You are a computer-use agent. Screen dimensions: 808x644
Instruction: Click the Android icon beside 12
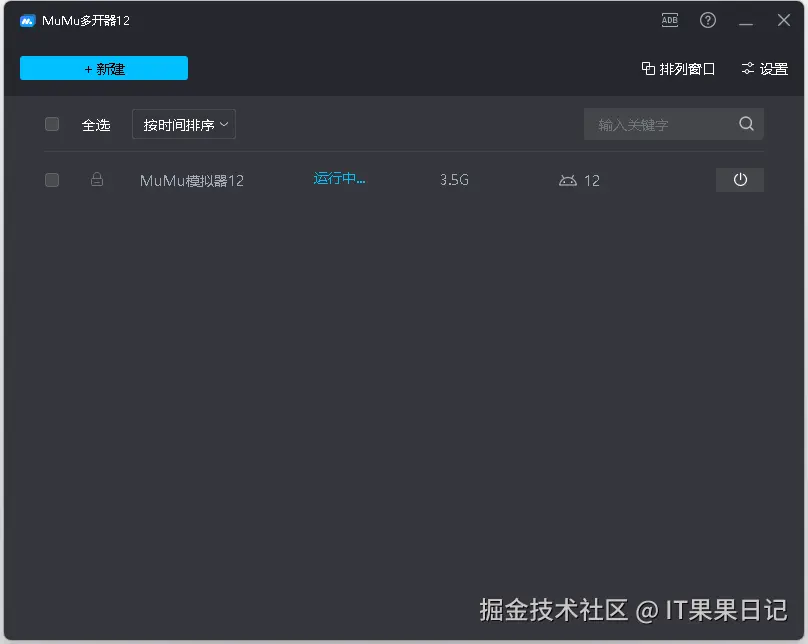tap(568, 180)
